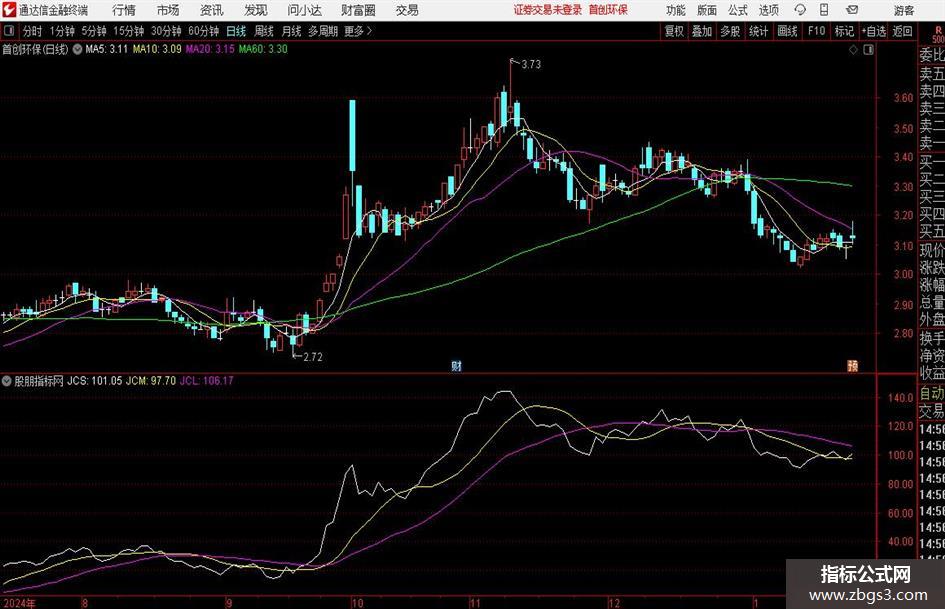Expand the main chart indicator dropdown arrow
This screenshot has height=609, width=945.
(78, 49)
